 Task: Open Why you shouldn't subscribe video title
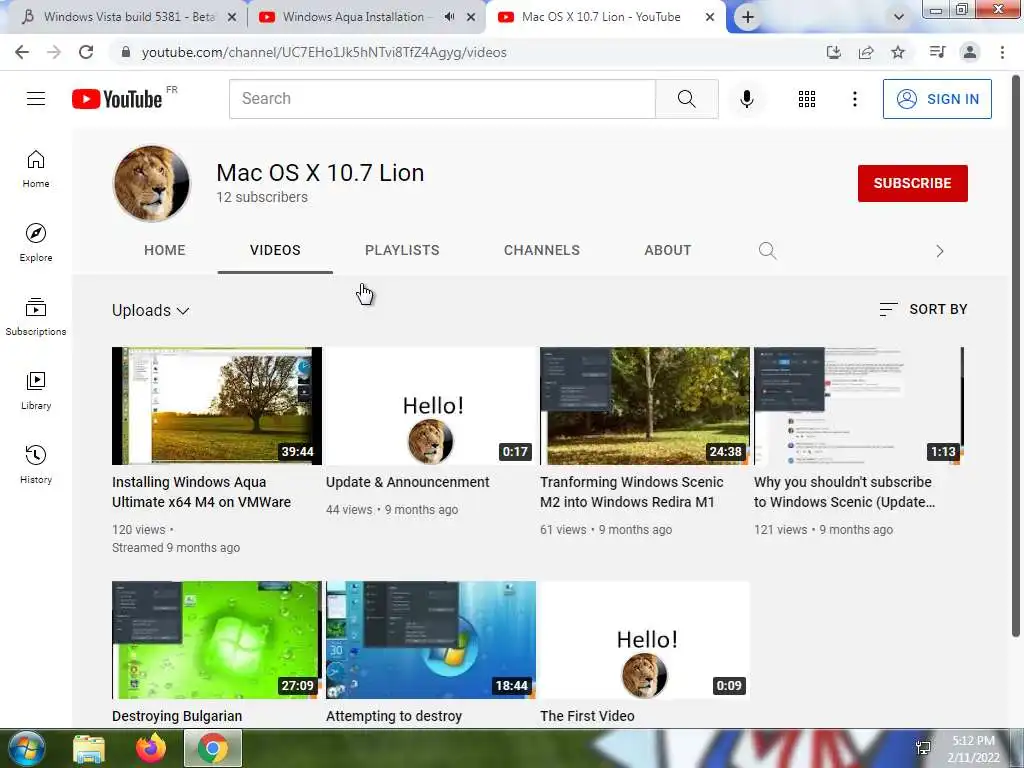(844, 492)
